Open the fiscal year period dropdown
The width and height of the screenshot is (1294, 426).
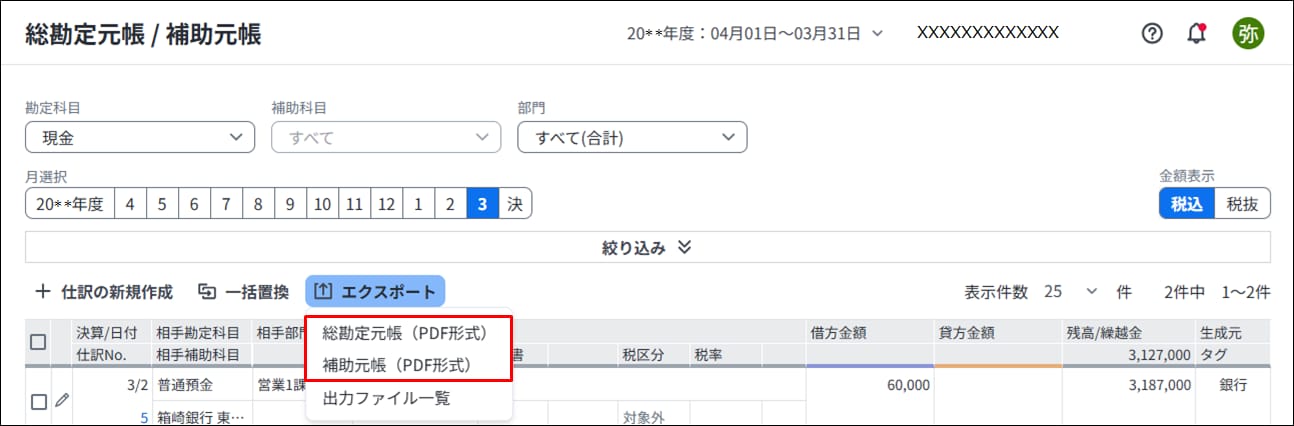(x=755, y=33)
